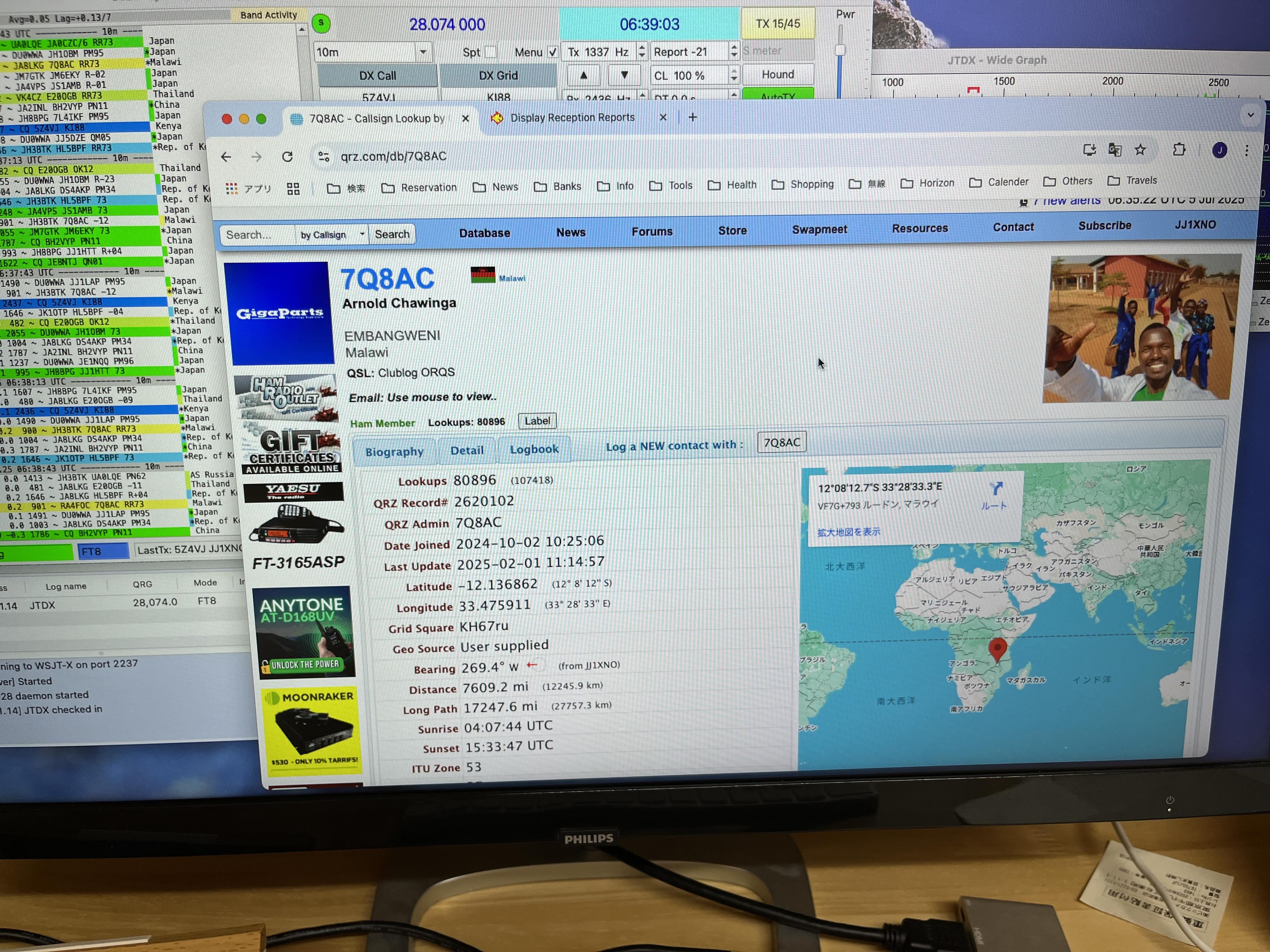This screenshot has height=952, width=1270.
Task: Open the Swapmeet menu on QRZ
Action: (819, 229)
